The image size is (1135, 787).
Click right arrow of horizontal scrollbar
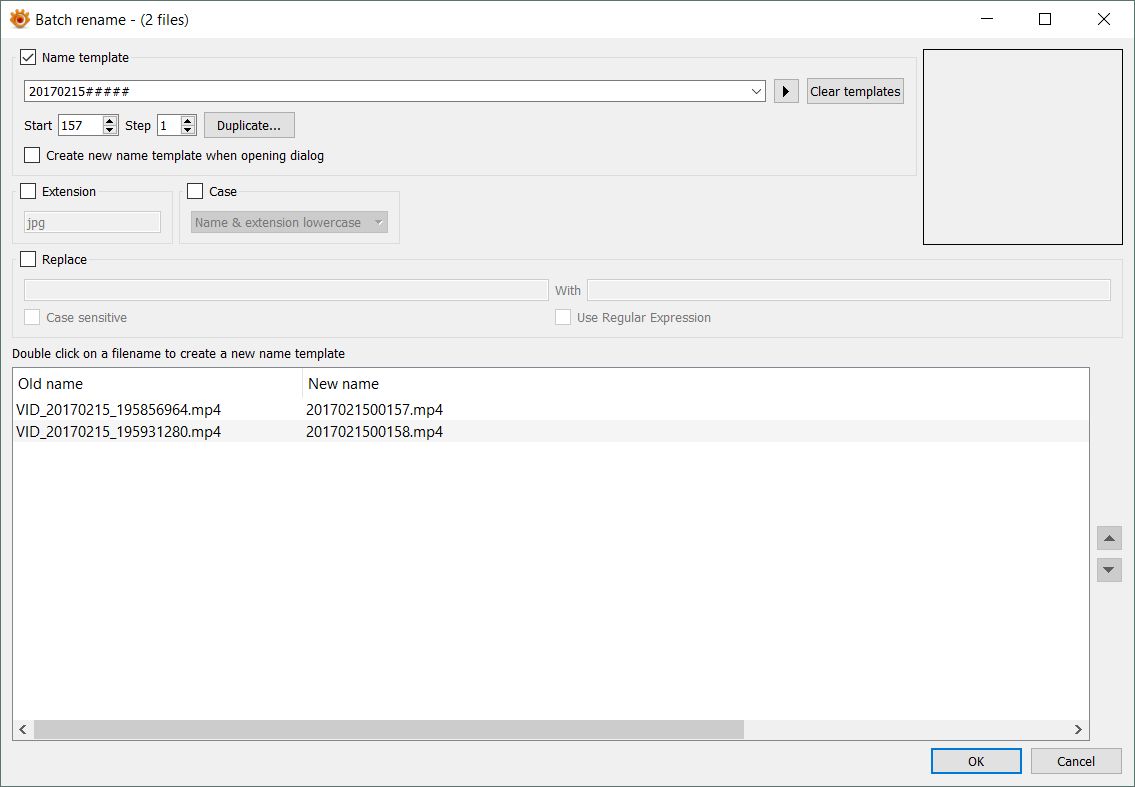pyautogui.click(x=1078, y=729)
